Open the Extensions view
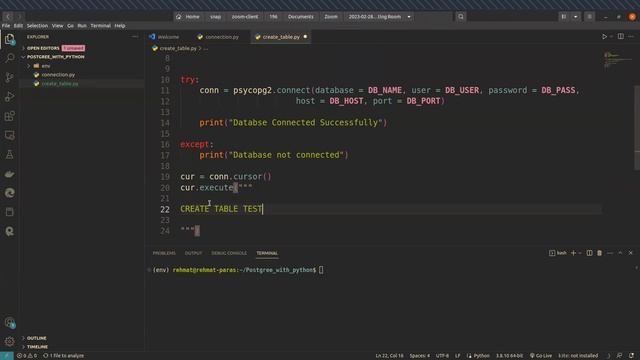Viewport: 640px width, 360px height. [9, 116]
